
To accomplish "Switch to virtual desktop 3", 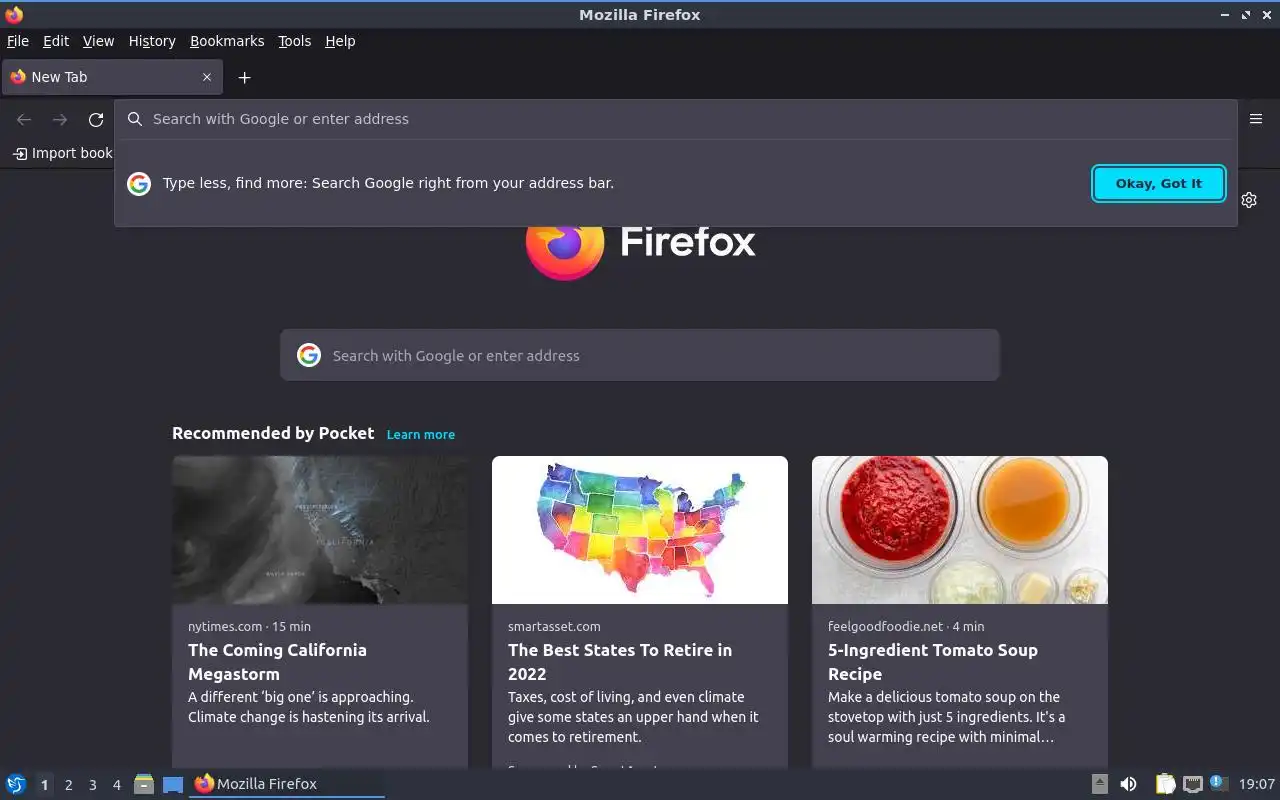I will [x=93, y=785].
